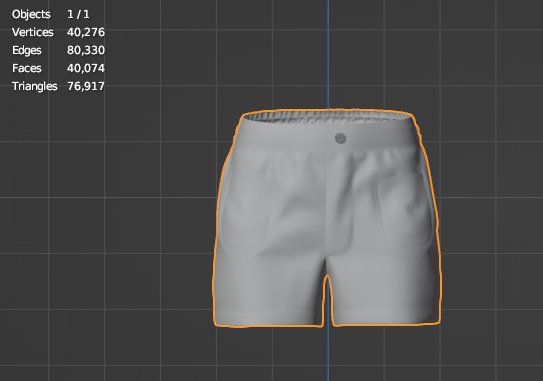Click the Objects count '1 / 1'
The height and width of the screenshot is (381, 543).
78,14
